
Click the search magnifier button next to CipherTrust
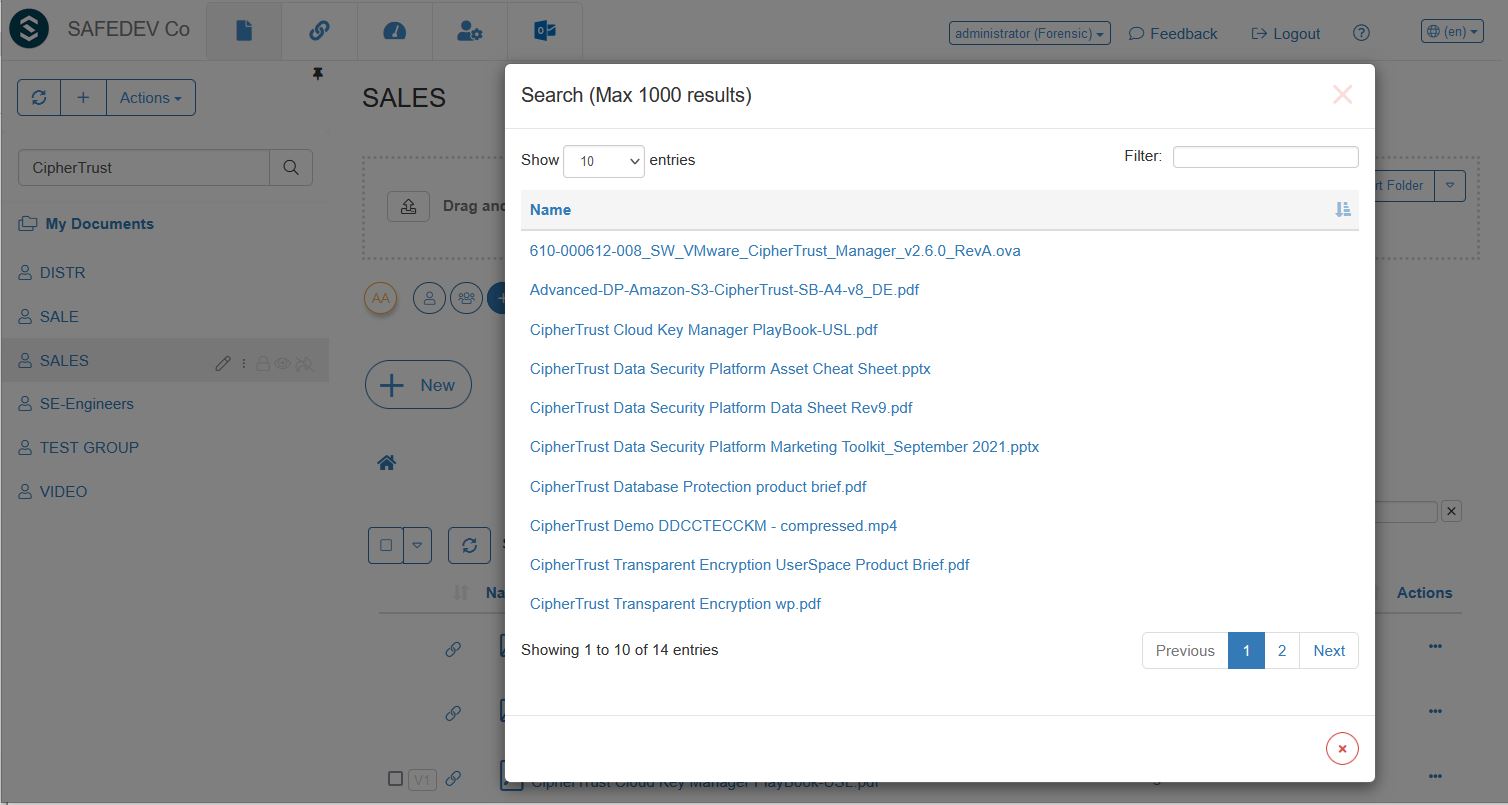[x=291, y=168]
